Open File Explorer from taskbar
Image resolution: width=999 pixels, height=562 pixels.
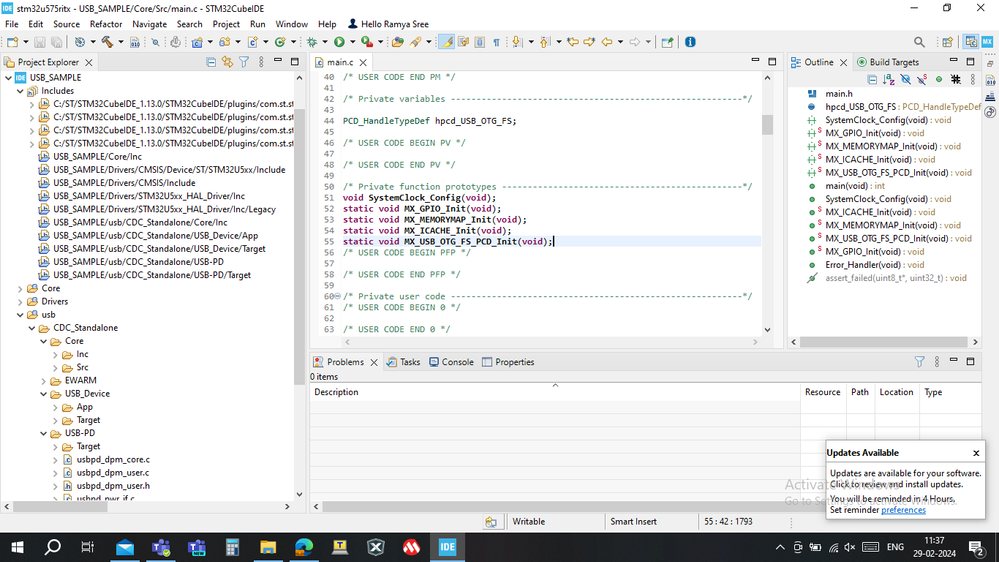(268, 547)
